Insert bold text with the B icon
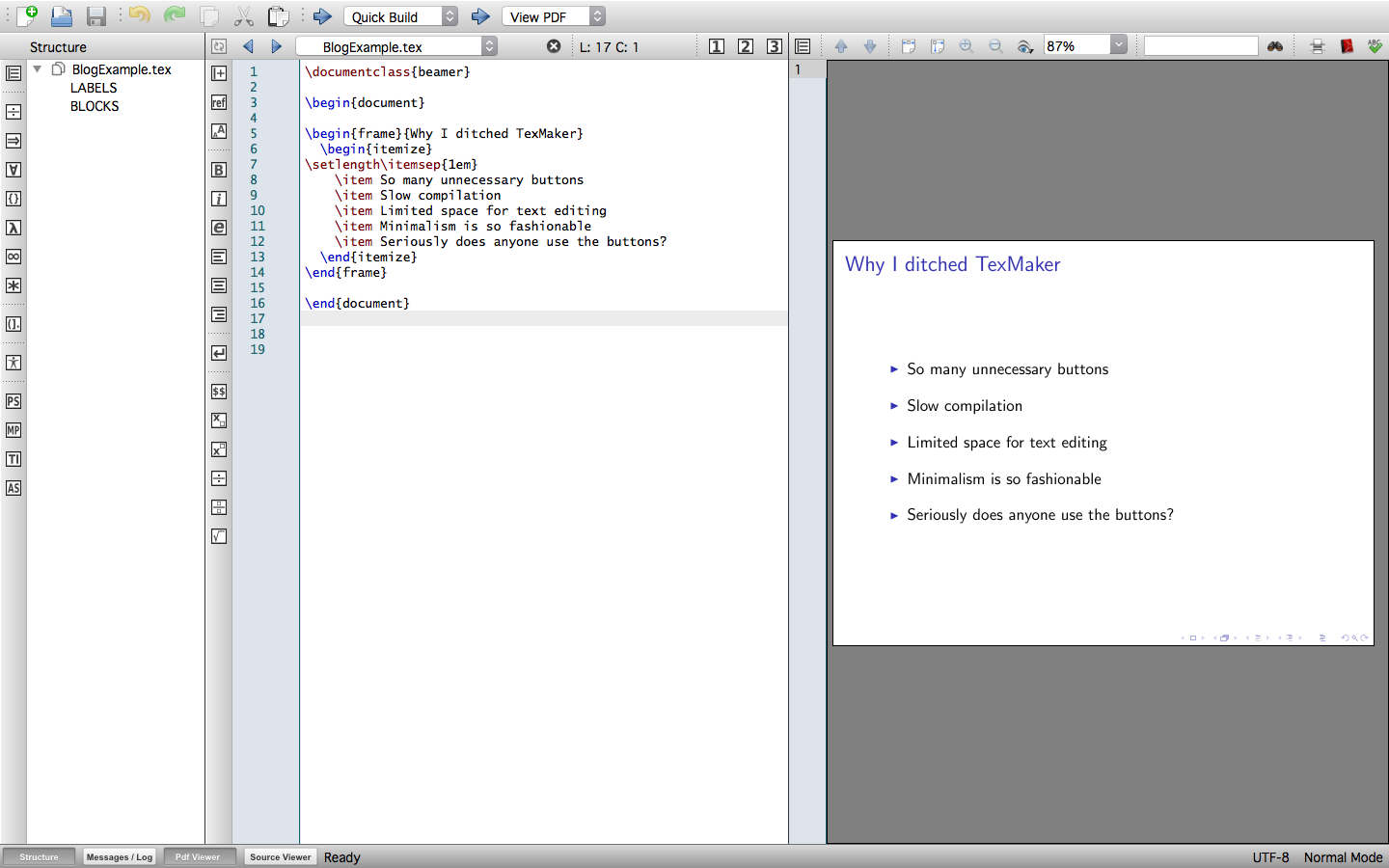Image resolution: width=1389 pixels, height=868 pixels. [x=219, y=170]
